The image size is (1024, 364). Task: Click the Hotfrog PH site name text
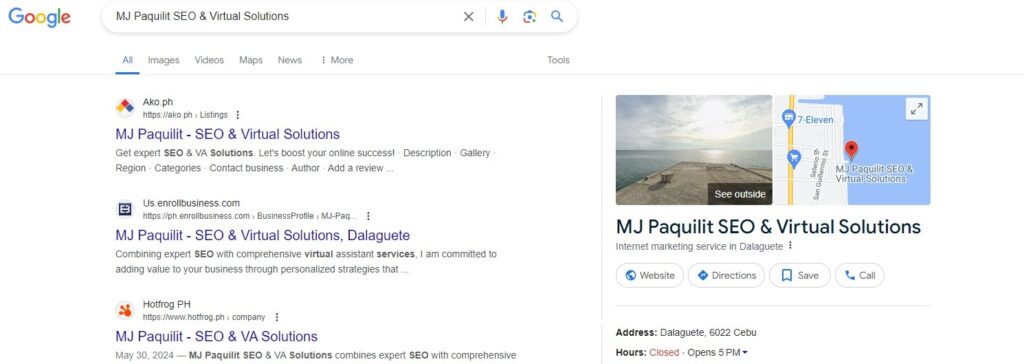167,304
